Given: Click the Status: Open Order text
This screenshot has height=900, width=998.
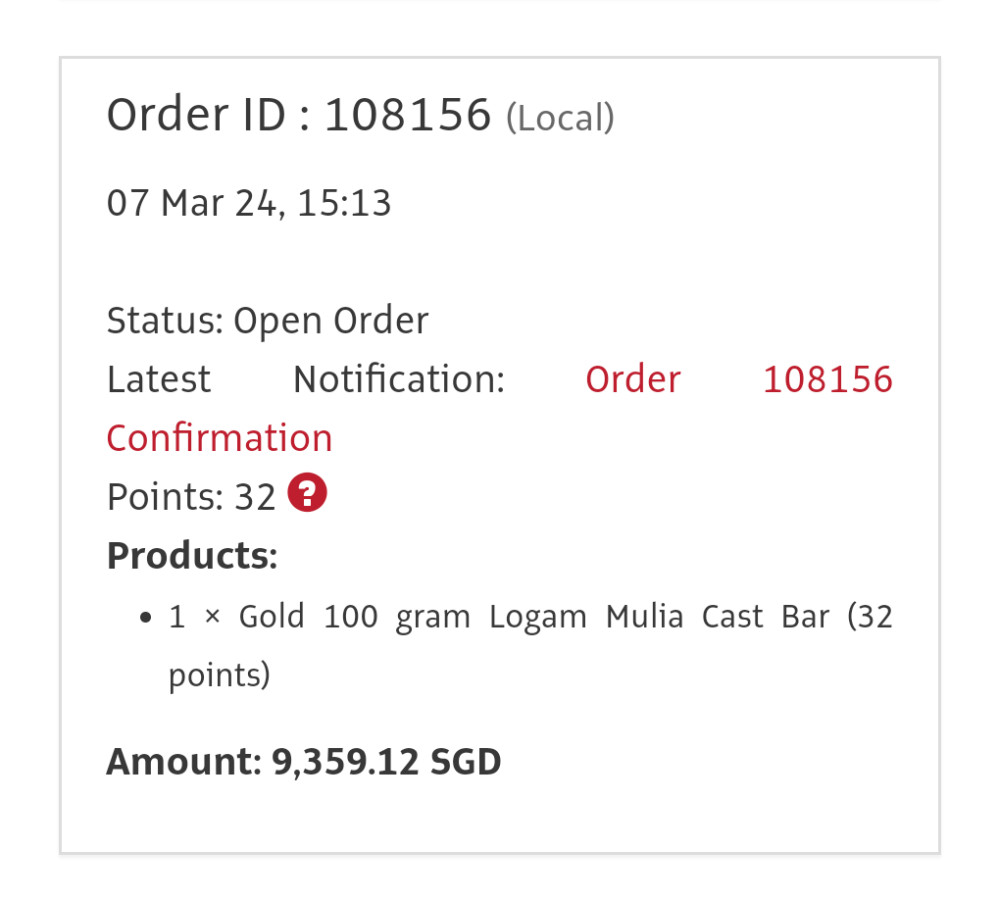Looking at the screenshot, I should 267,321.
